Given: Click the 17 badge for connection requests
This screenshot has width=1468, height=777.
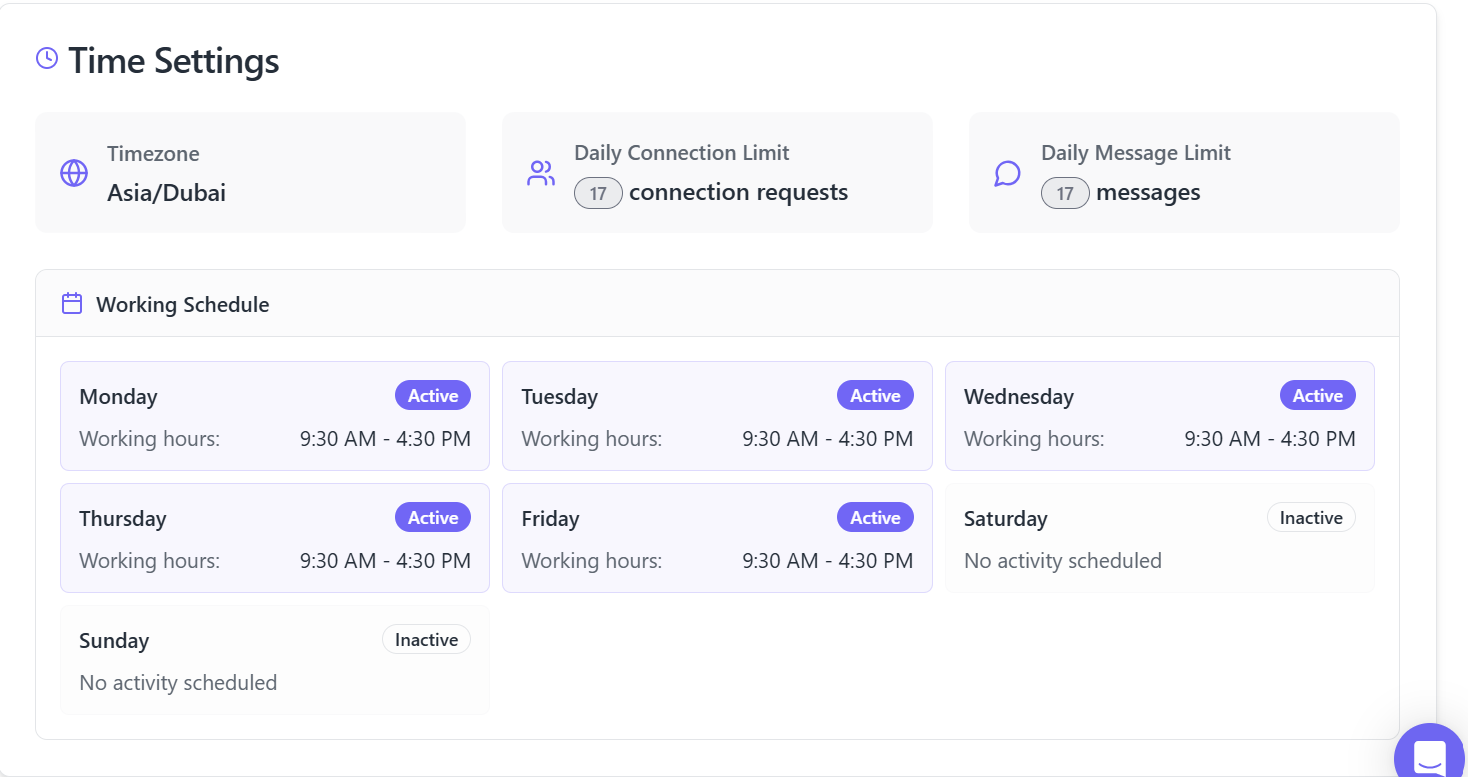Looking at the screenshot, I should (598, 193).
